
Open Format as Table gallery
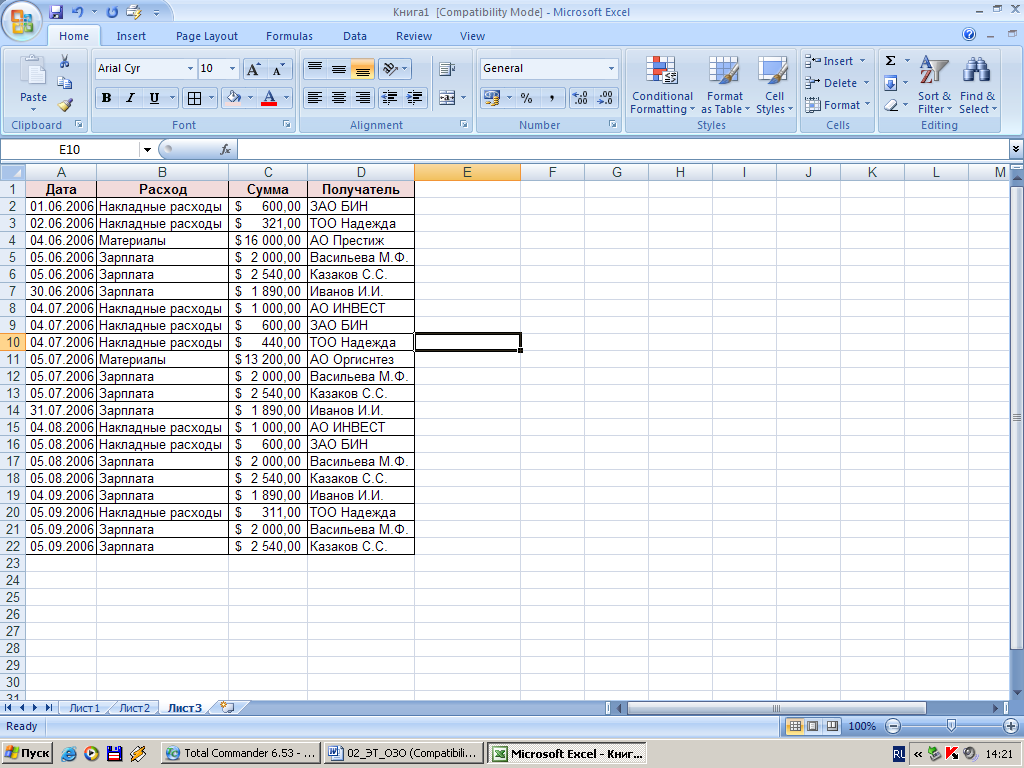tap(725, 85)
